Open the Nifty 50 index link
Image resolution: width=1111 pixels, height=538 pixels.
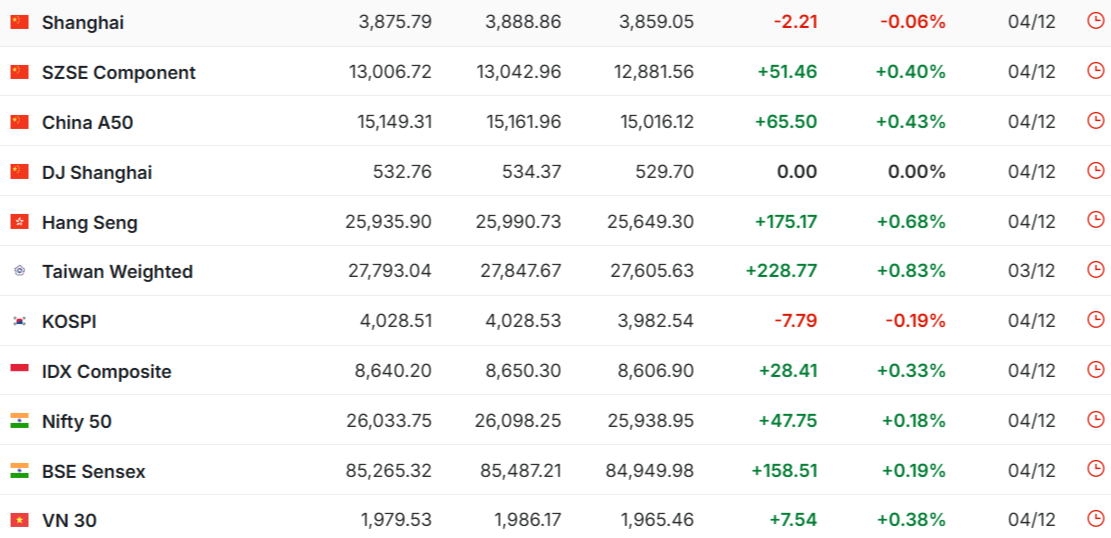point(76,421)
